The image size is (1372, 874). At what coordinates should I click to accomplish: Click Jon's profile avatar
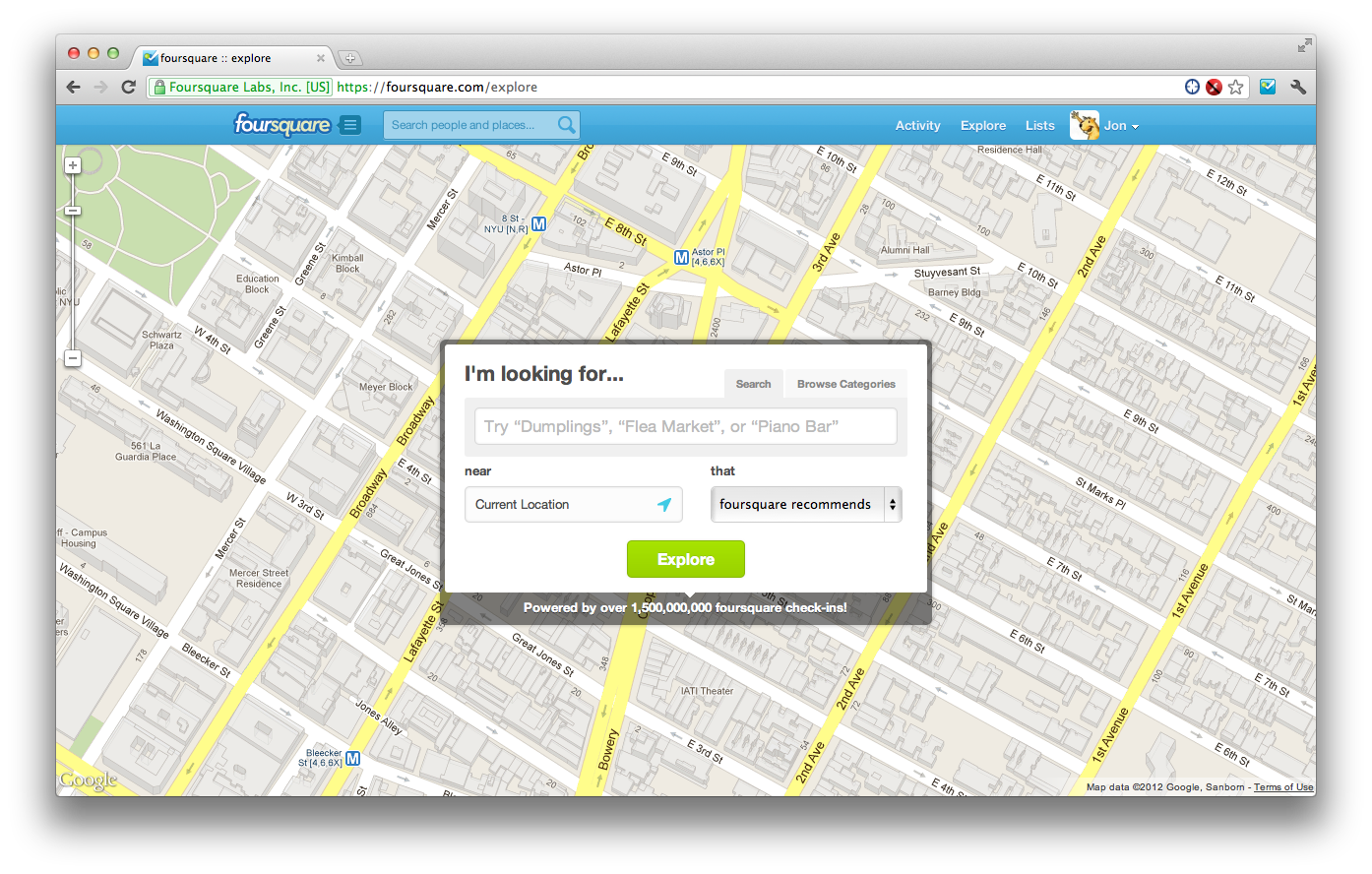[x=1085, y=125]
